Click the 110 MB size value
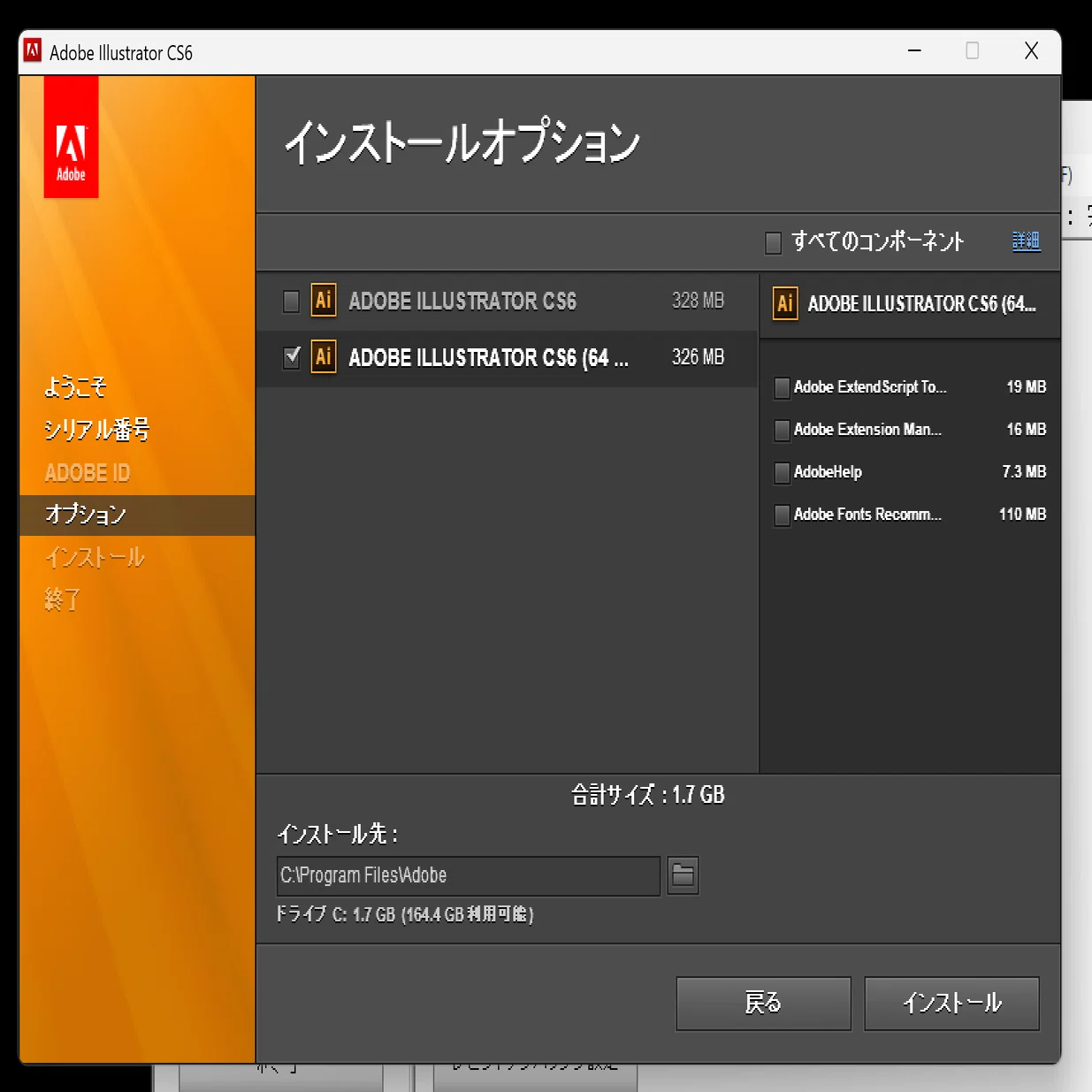 pos(1022,515)
